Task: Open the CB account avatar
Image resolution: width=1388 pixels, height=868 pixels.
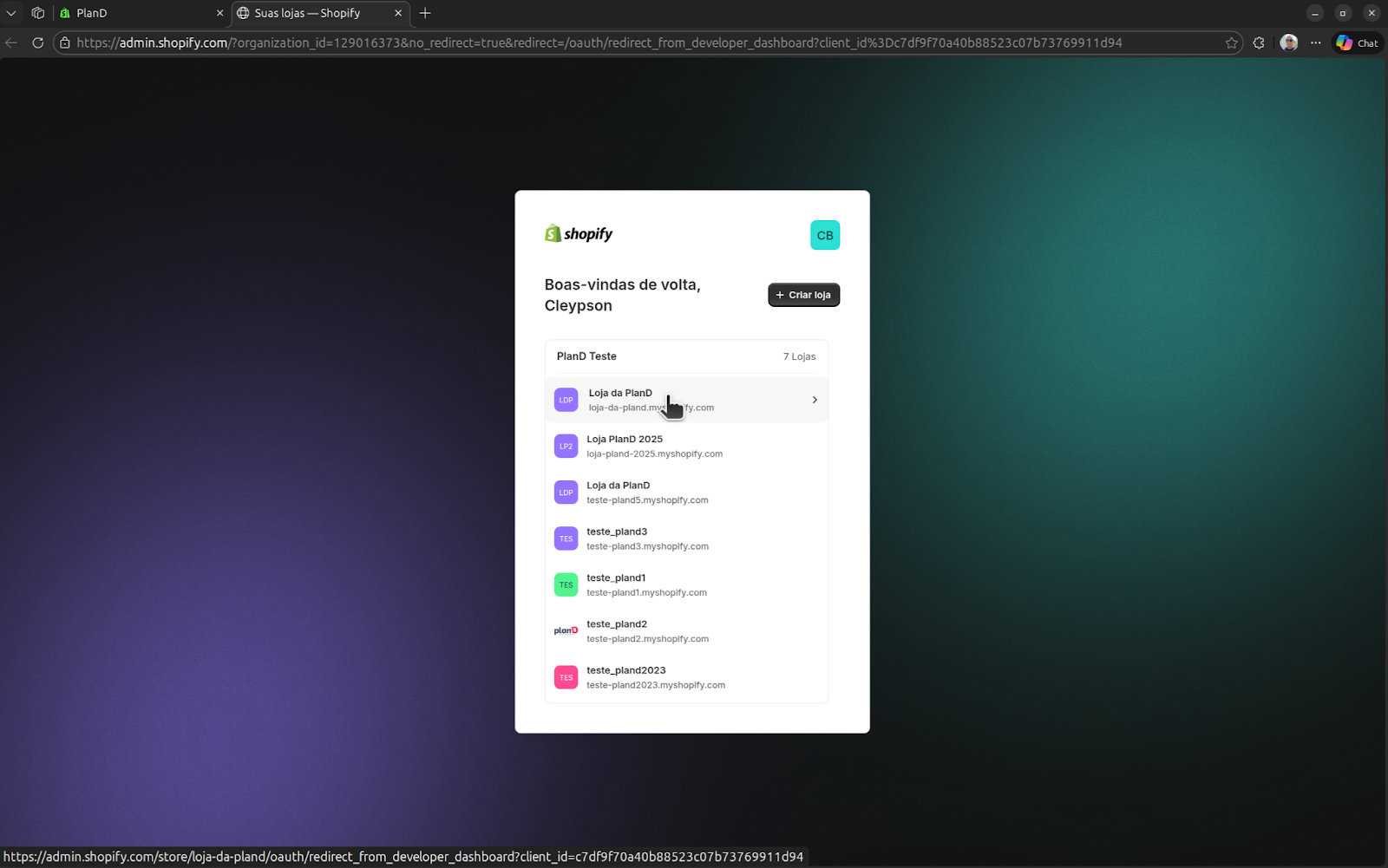Action: (825, 235)
